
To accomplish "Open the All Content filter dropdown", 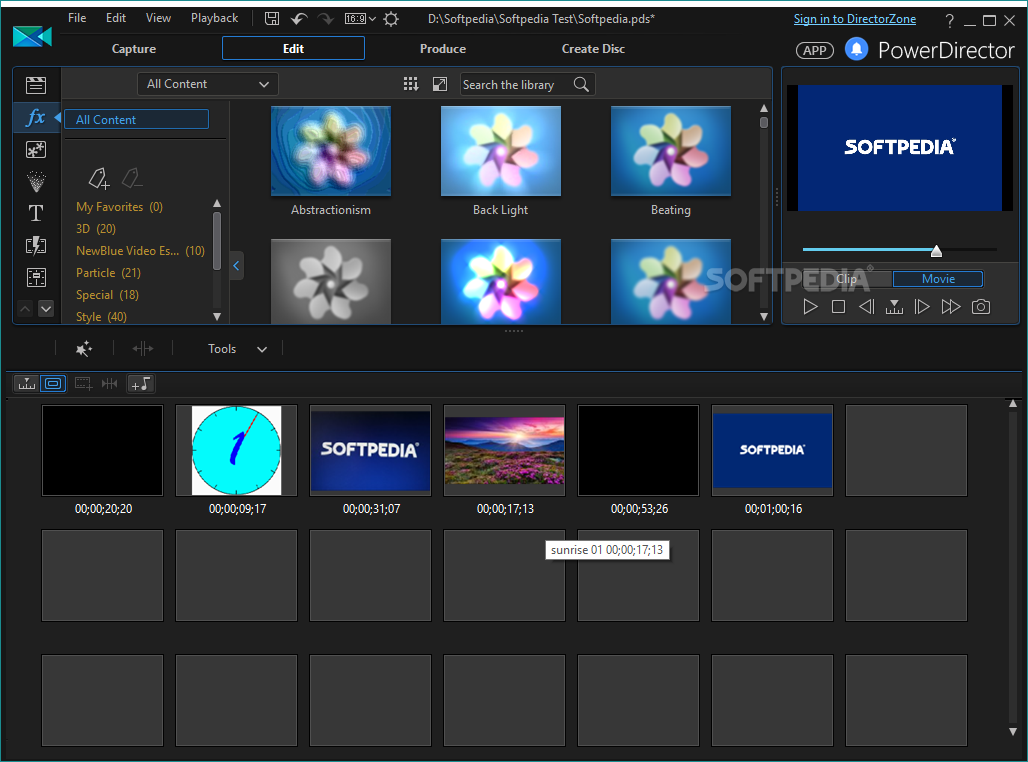I will [208, 84].
